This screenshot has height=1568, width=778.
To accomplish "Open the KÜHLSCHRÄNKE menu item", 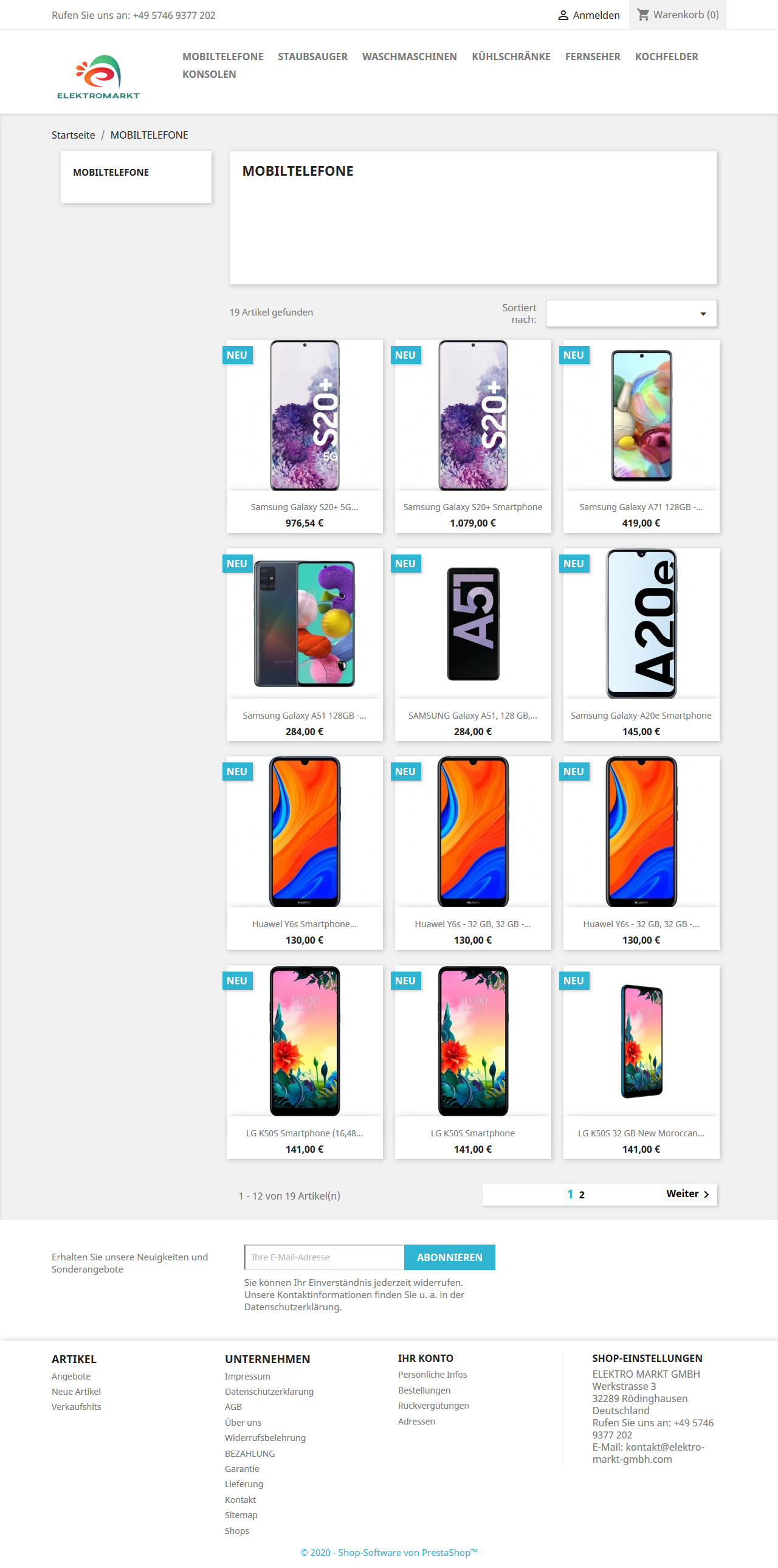I will pos(511,57).
